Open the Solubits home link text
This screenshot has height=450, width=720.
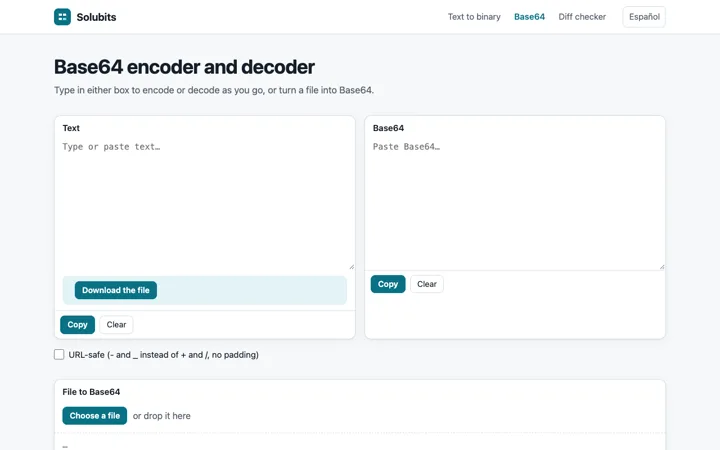point(96,17)
